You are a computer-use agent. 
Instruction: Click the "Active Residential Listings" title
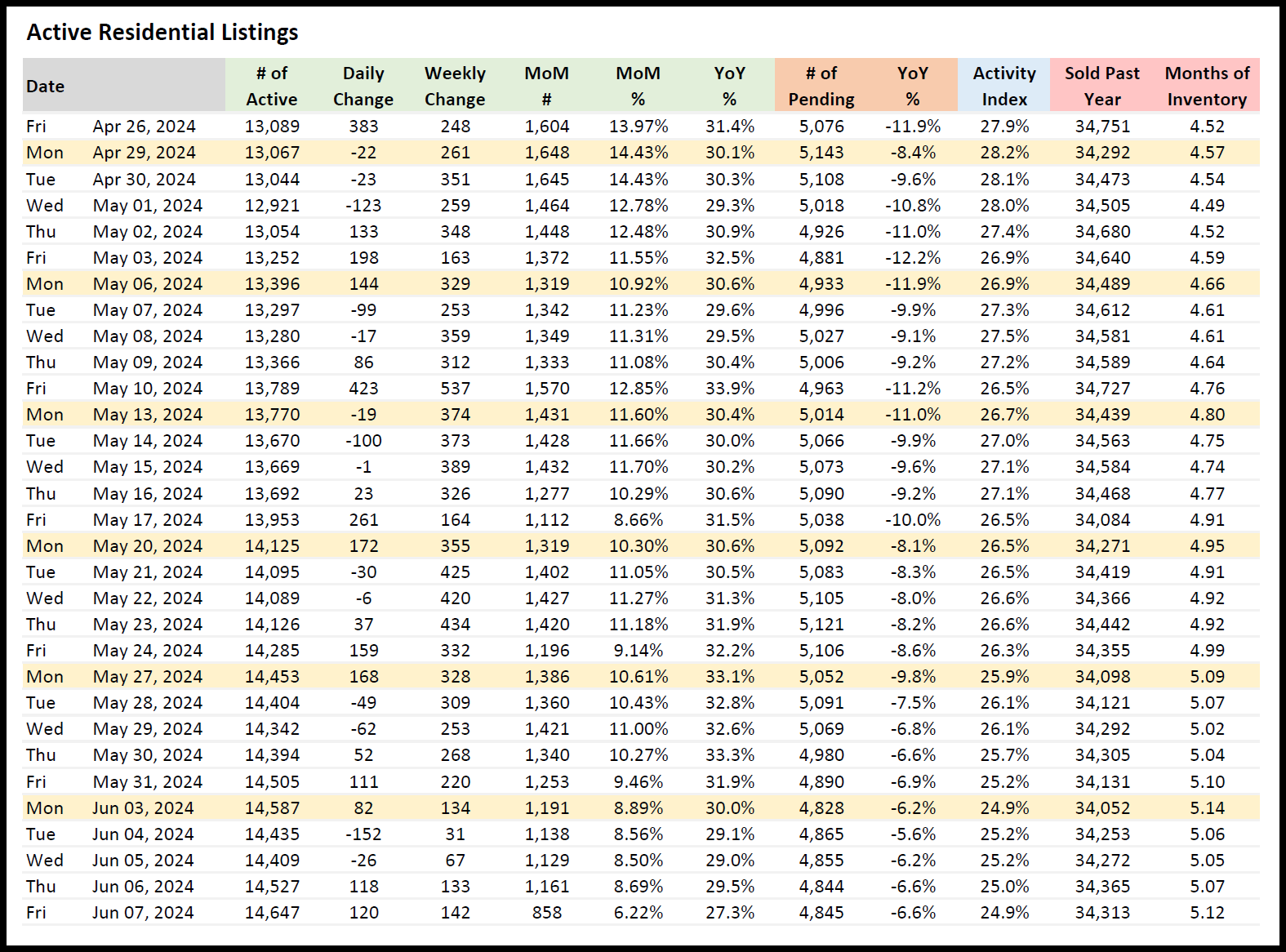(162, 33)
